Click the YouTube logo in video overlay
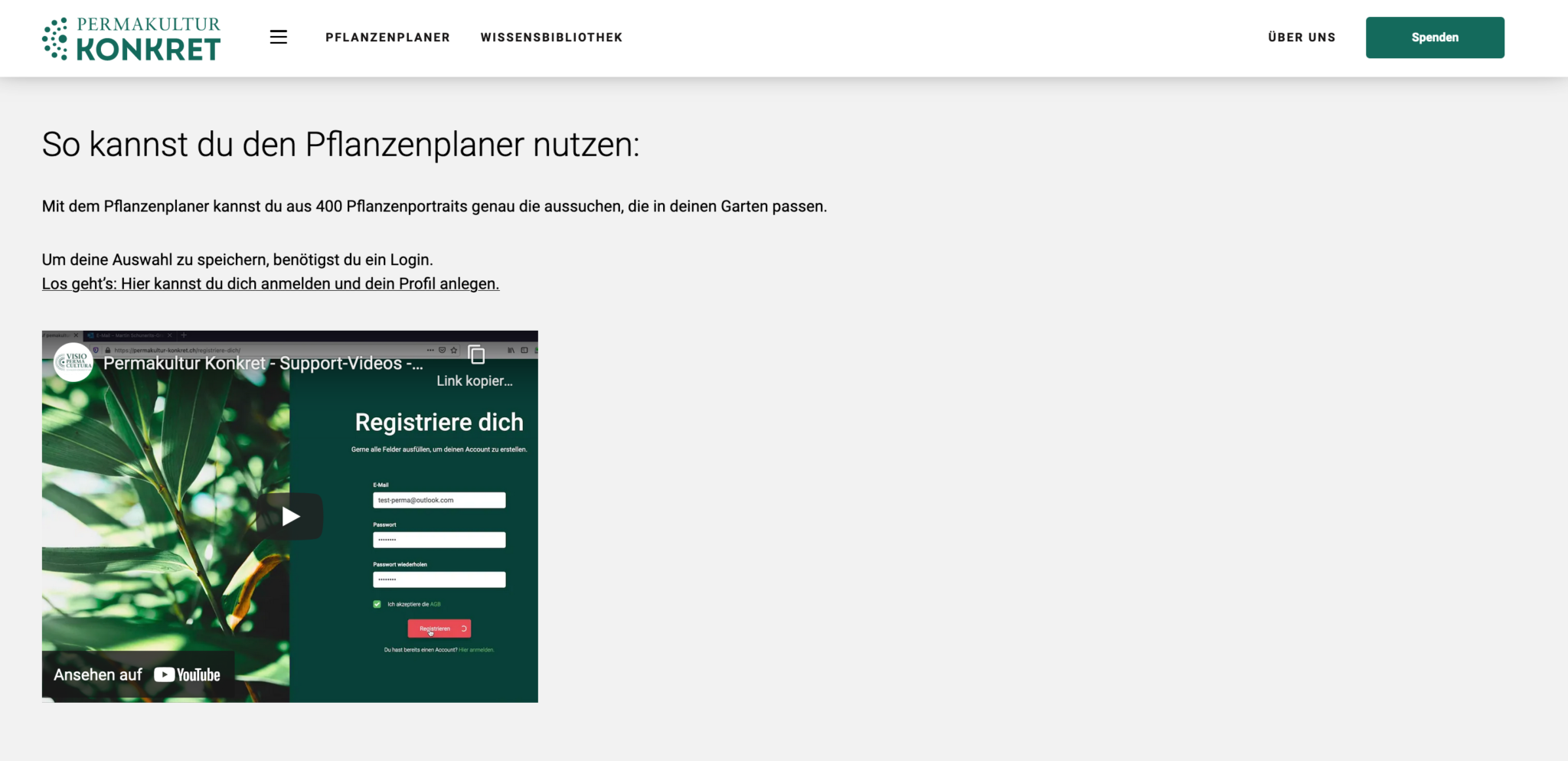This screenshot has width=1568, height=761. click(187, 674)
